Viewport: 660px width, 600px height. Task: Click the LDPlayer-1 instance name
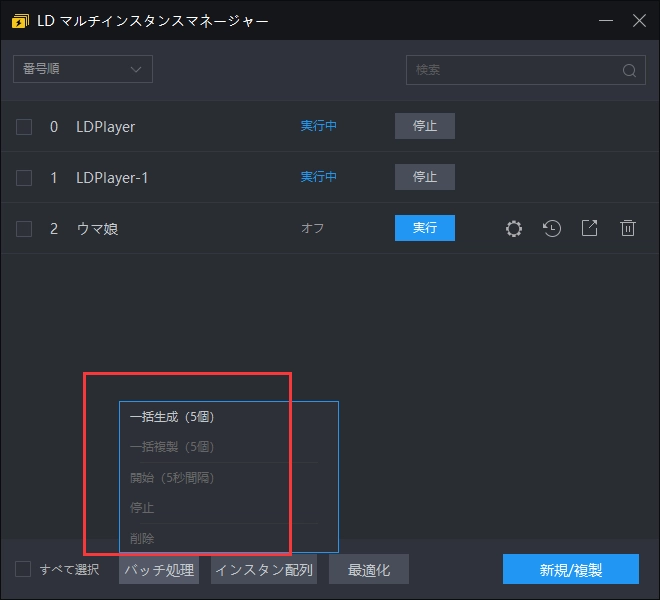coord(112,178)
